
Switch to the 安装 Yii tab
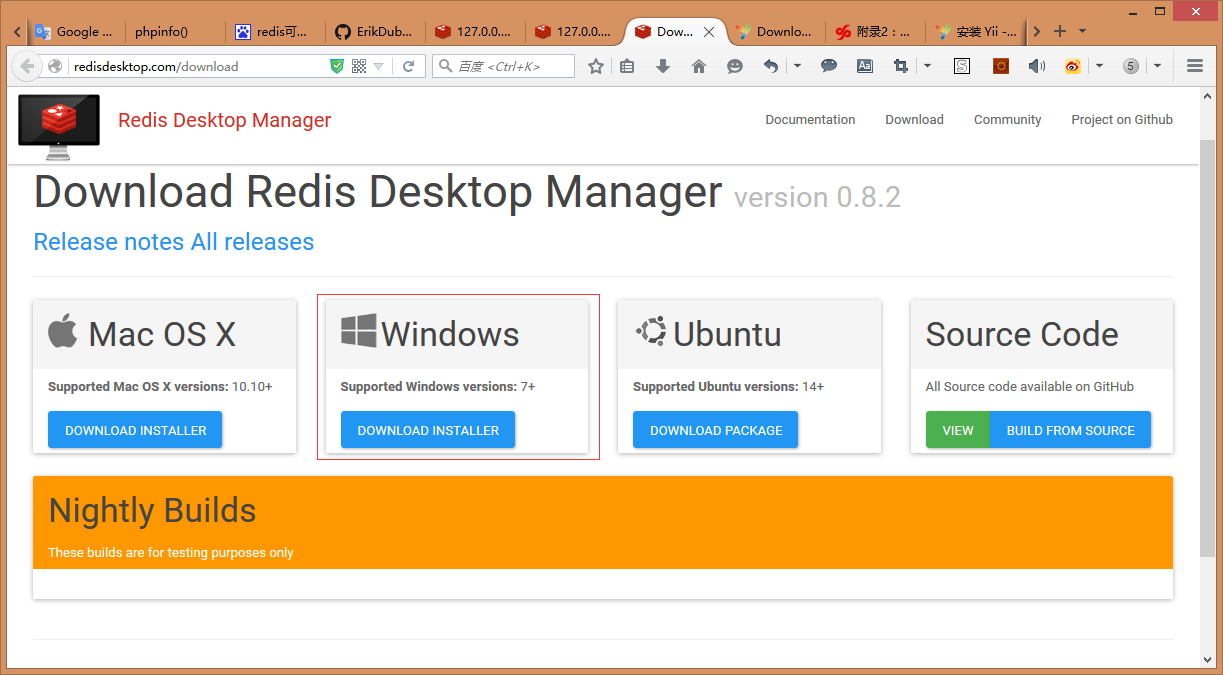[x=976, y=31]
